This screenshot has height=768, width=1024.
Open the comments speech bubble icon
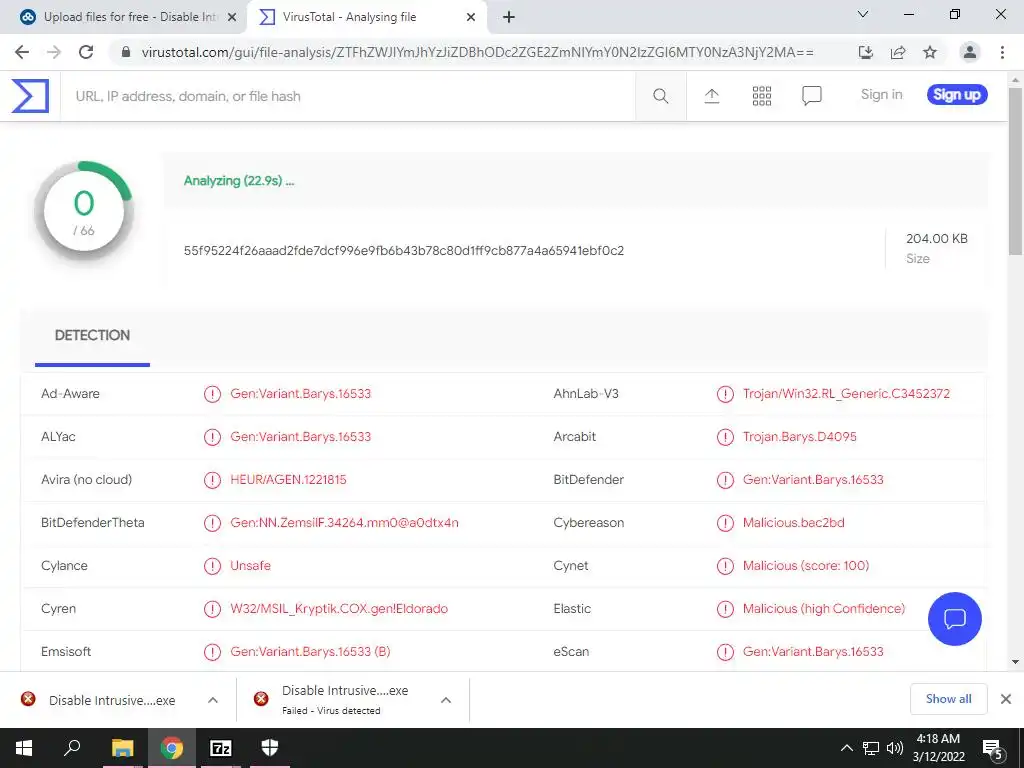(811, 96)
